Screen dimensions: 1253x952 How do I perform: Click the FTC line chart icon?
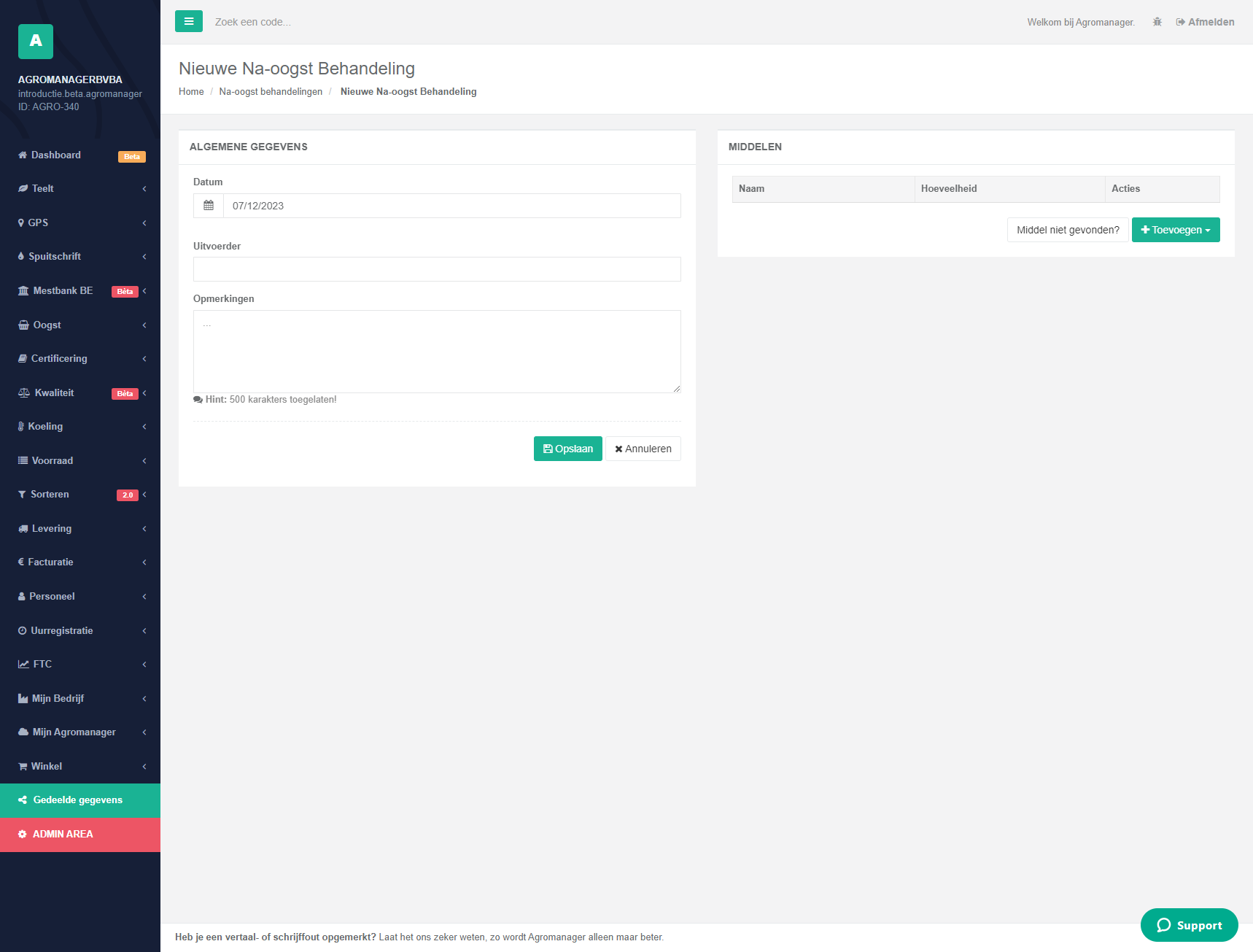coord(23,664)
